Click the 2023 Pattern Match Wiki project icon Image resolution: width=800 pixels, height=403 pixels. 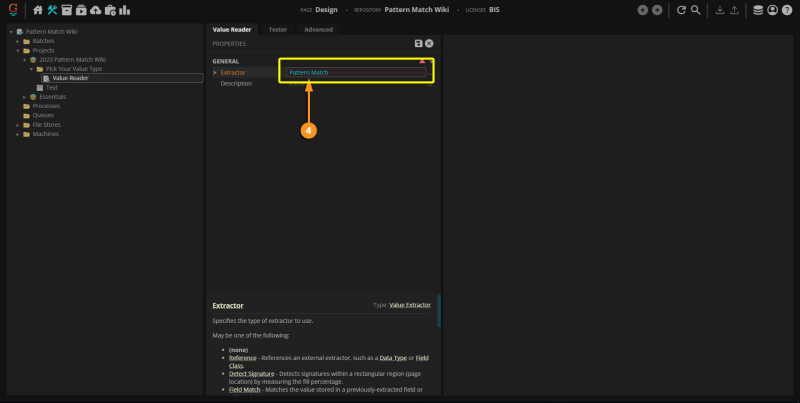pyautogui.click(x=33, y=60)
